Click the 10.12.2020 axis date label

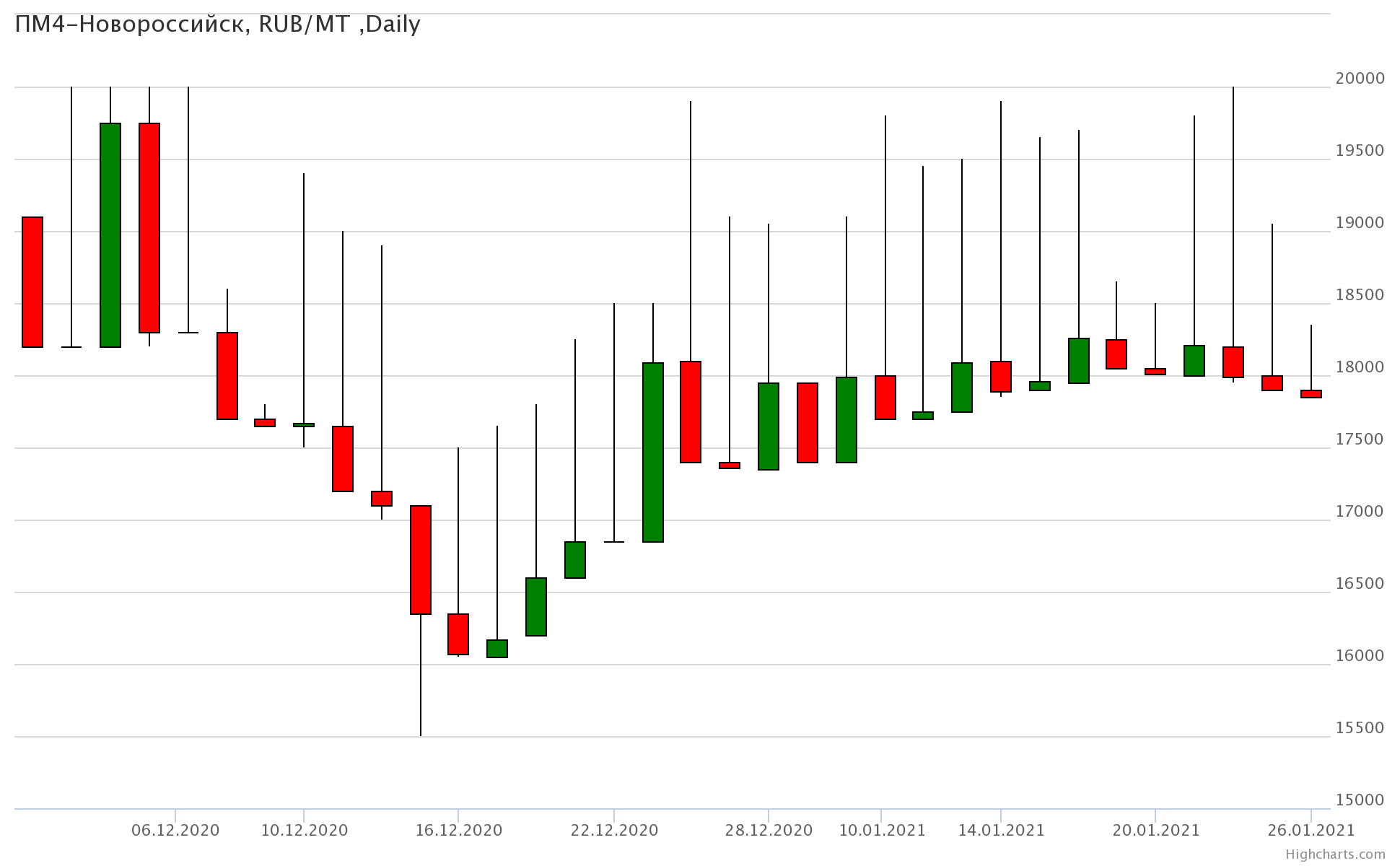304,830
